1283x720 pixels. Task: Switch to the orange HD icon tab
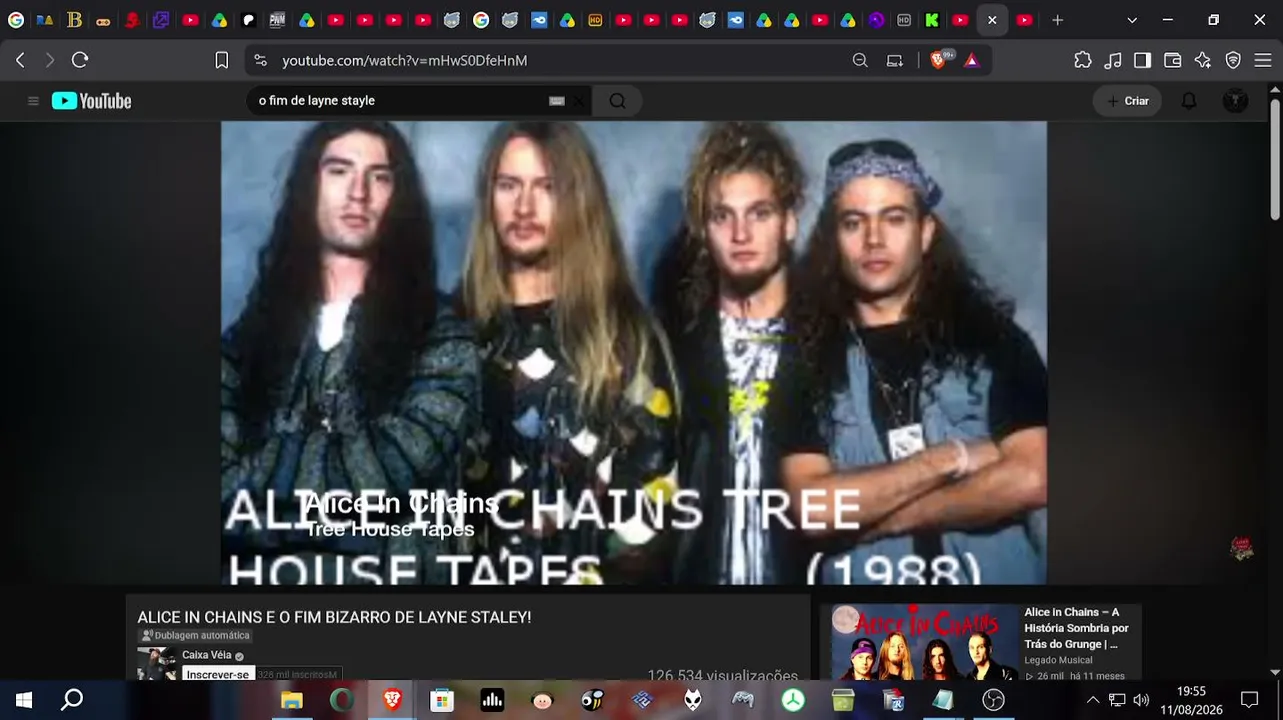point(595,20)
